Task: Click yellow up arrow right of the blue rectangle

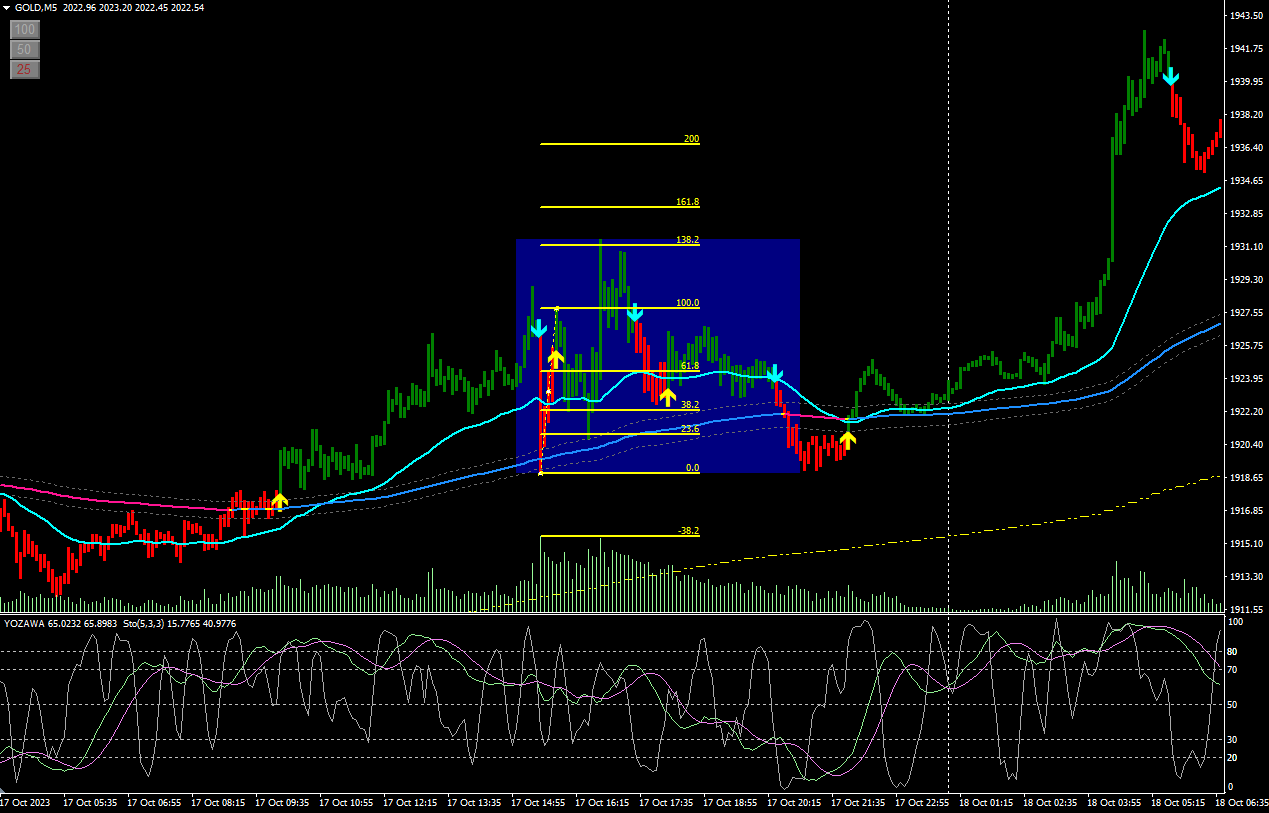Action: [x=847, y=438]
